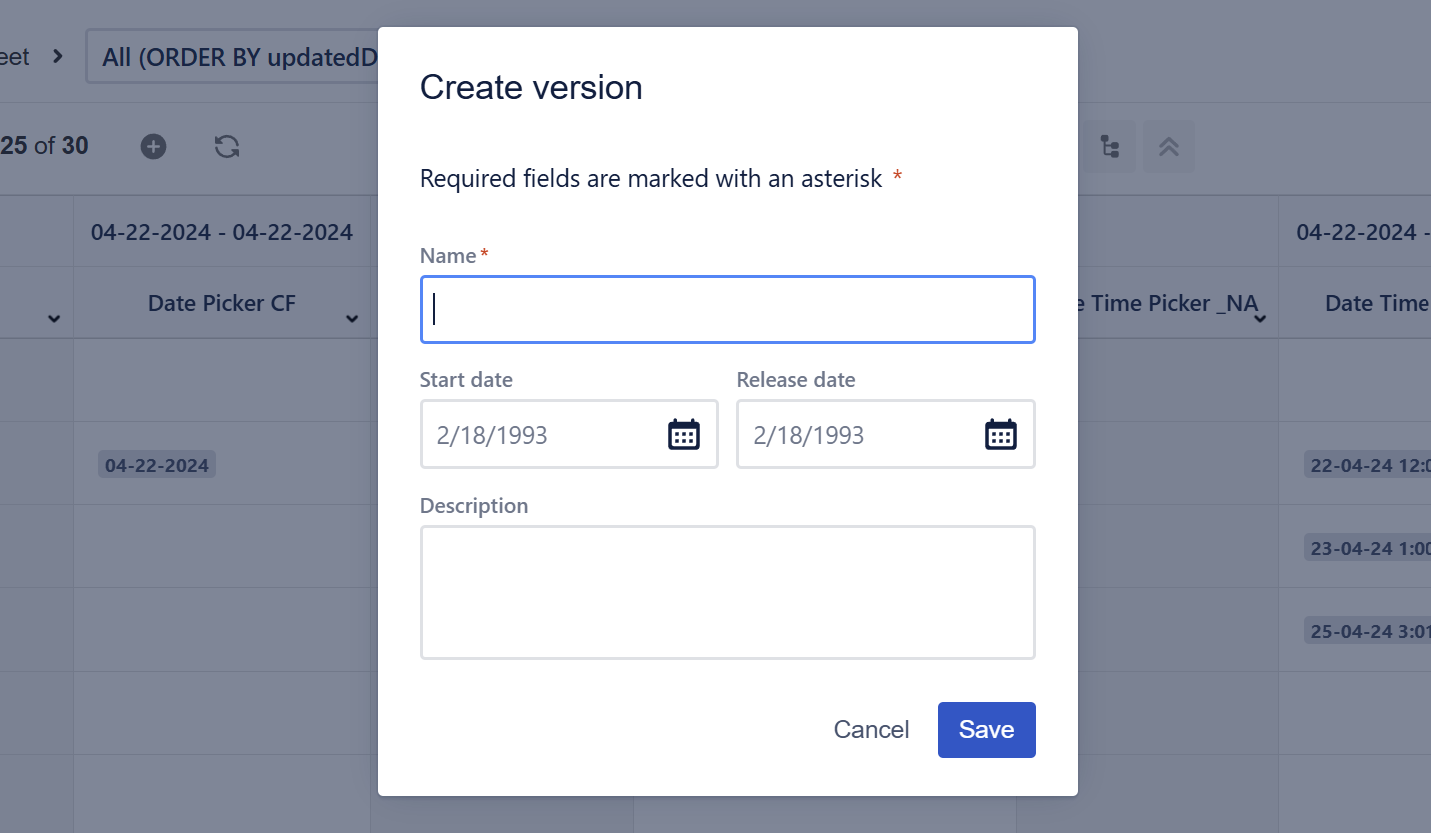The image size is (1431, 833).
Task: Select the 04-22-2024 date cell
Action: [x=157, y=465]
